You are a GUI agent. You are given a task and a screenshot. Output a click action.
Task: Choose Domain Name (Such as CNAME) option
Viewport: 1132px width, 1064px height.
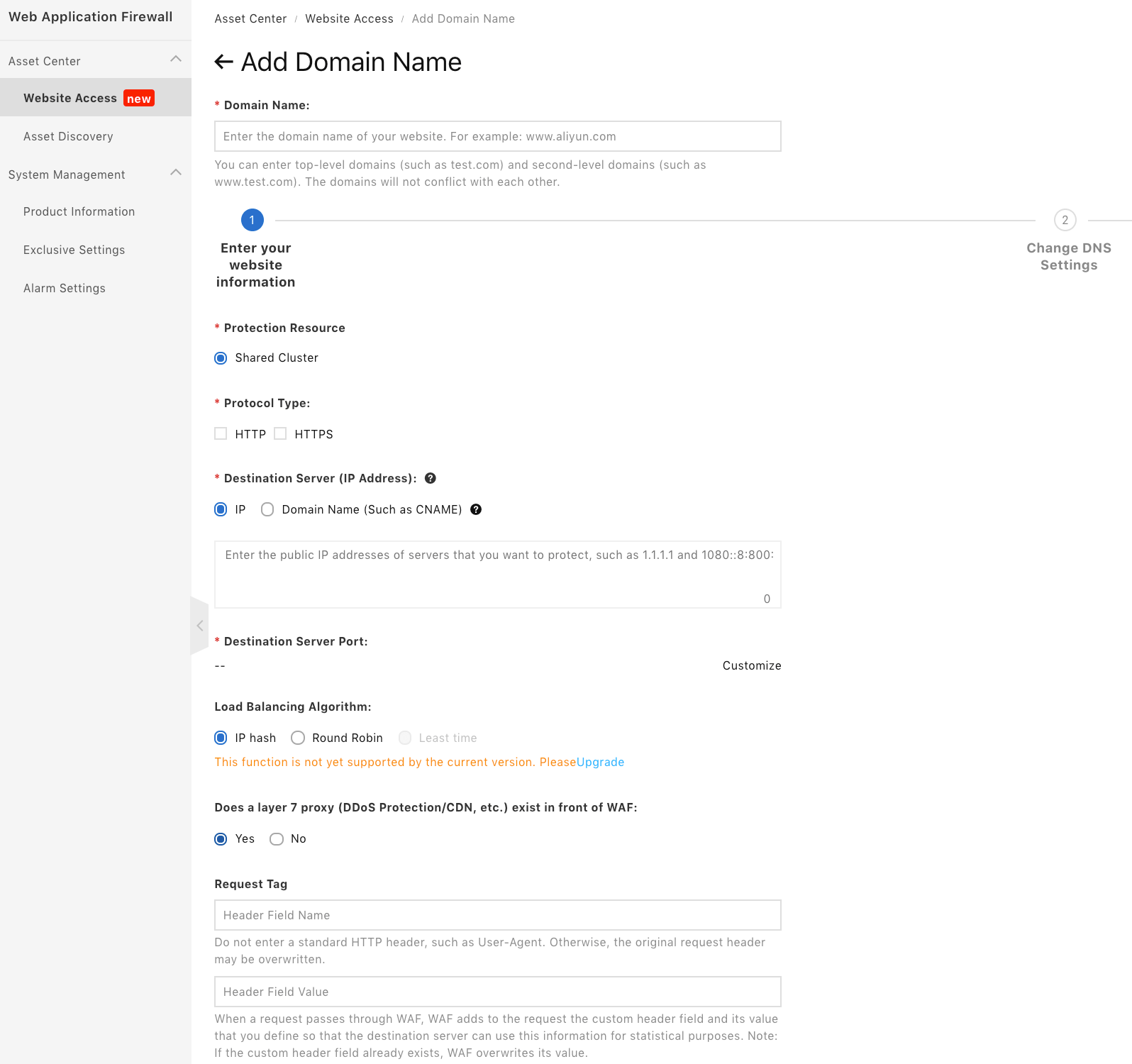coord(267,510)
